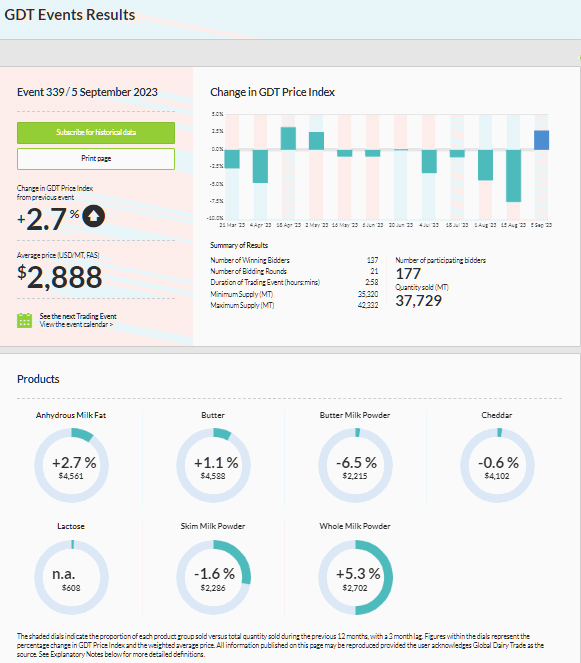Screen dimensions: 581x663
Task: Click the black up-arrow price index icon
Action: (93, 216)
